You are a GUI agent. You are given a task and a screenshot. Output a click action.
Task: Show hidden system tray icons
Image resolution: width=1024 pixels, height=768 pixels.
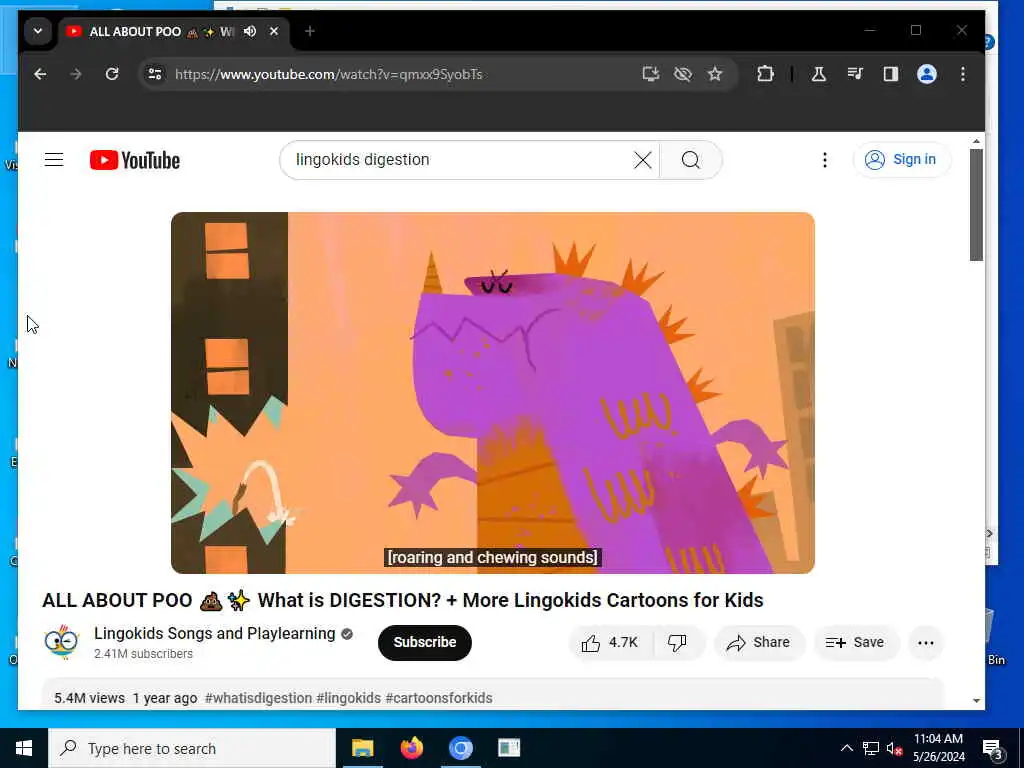click(x=846, y=748)
